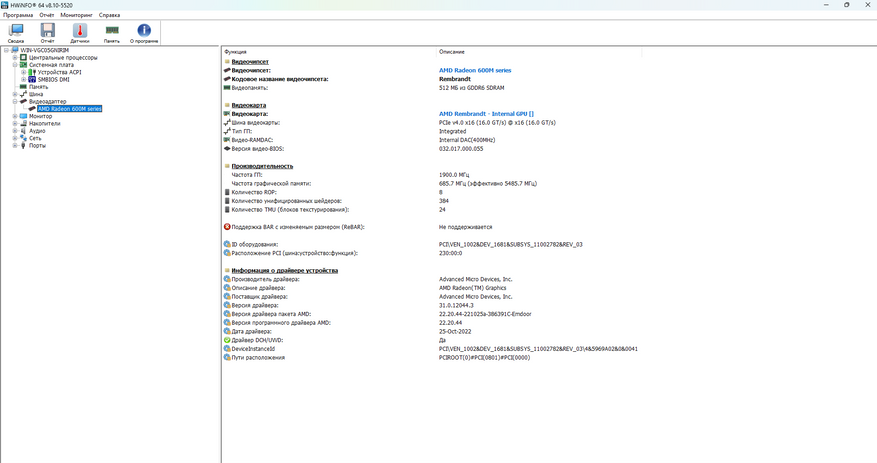Click the screen icon beside Монитор
Image resolution: width=877 pixels, height=463 pixels.
tap(23, 116)
